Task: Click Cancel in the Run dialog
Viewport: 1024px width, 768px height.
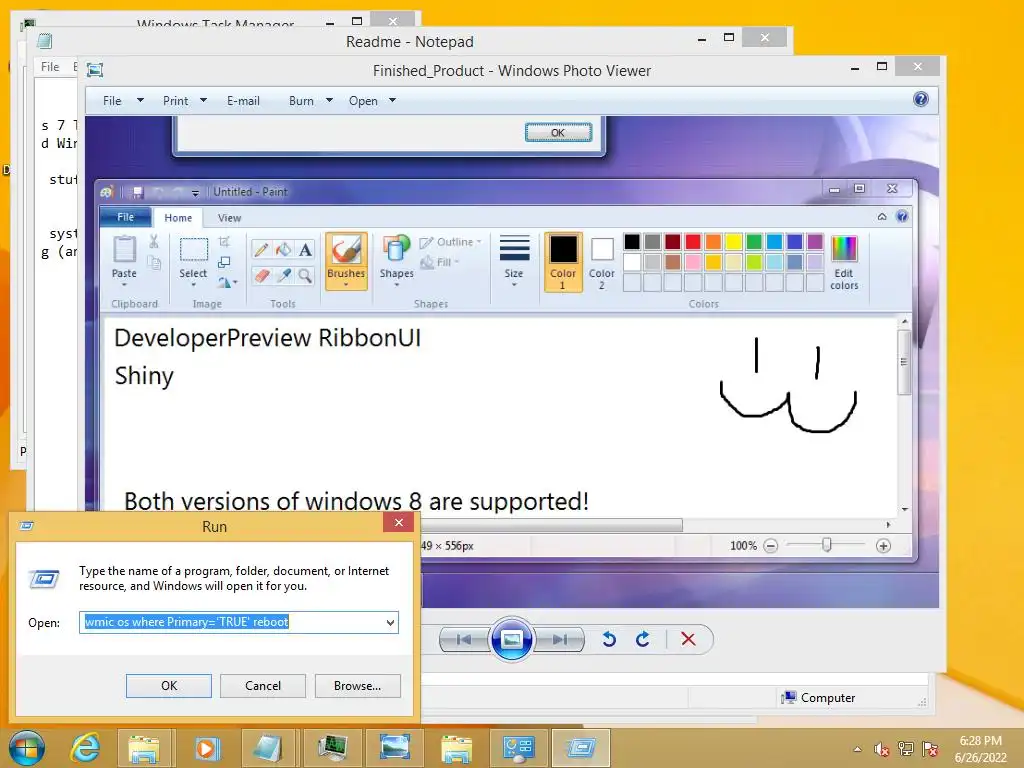Action: pos(263,686)
